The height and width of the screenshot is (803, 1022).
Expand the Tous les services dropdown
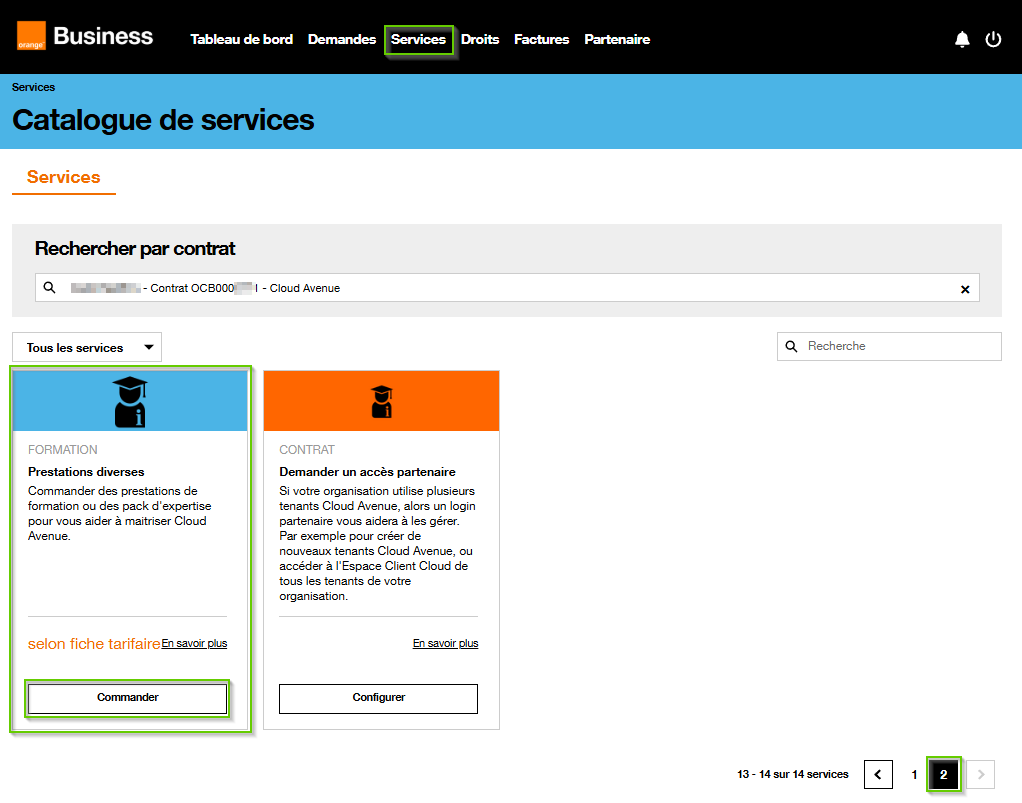87,347
